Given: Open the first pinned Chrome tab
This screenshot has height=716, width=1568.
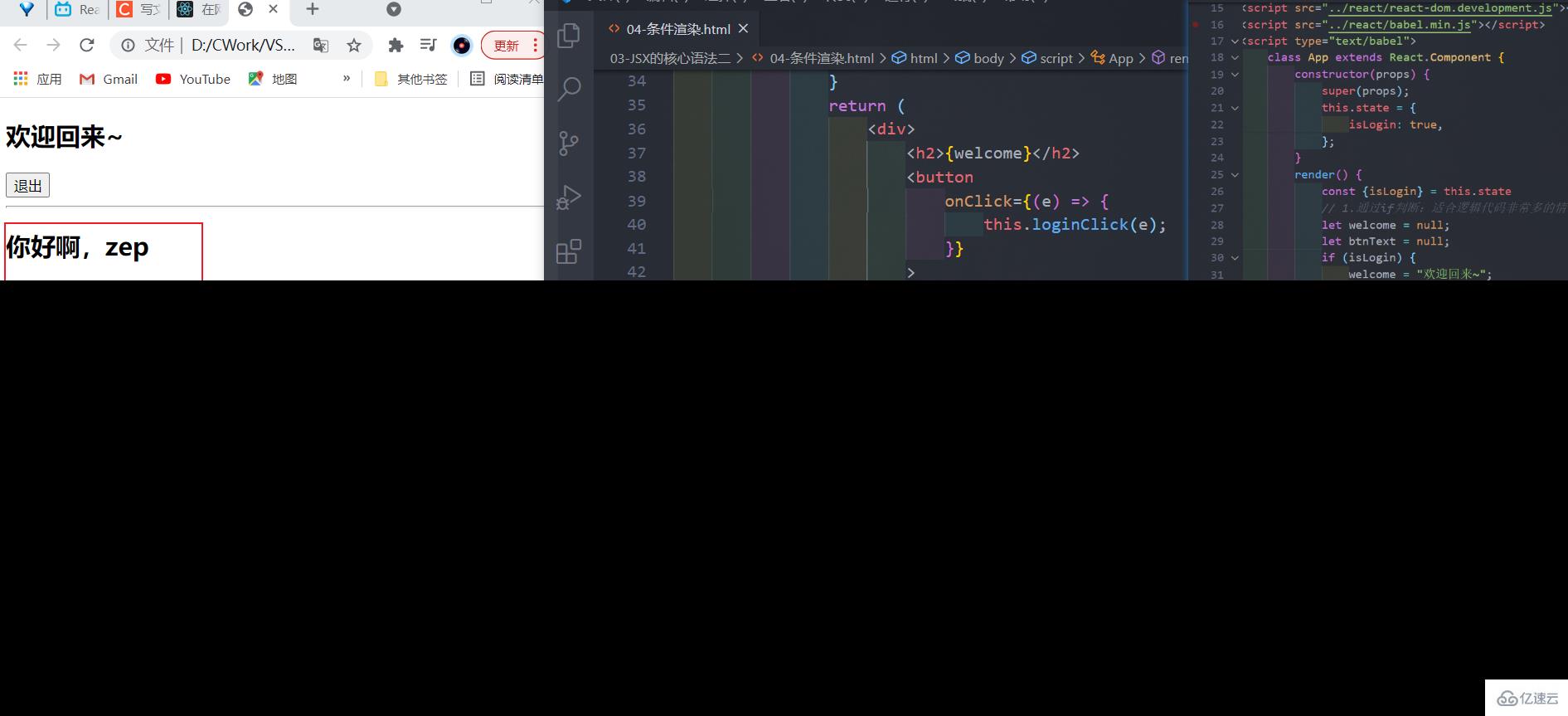Looking at the screenshot, I should point(27,10).
